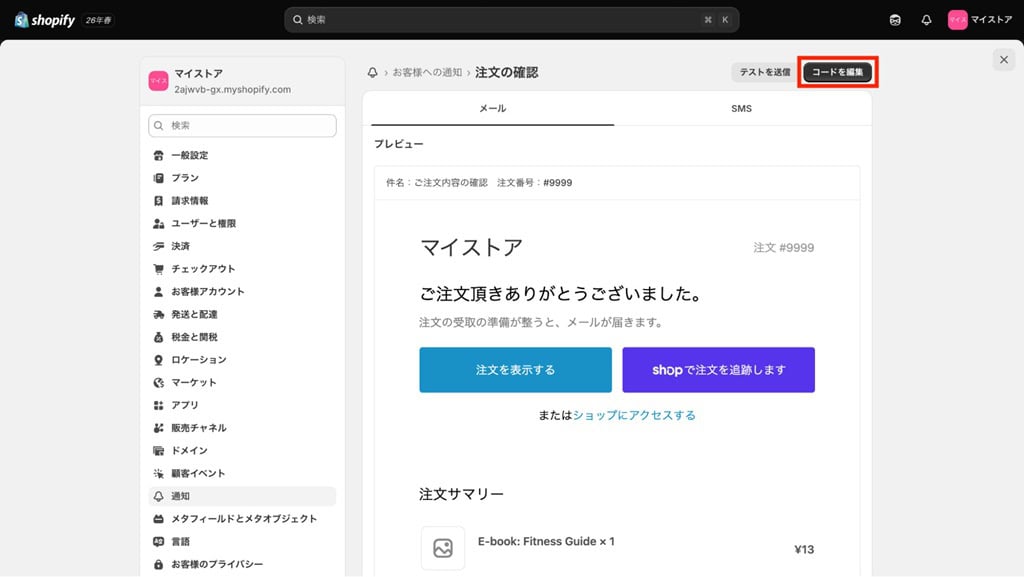Image resolution: width=1024 pixels, height=577 pixels.
Task: Open the マイストア account menu in top bar
Action: point(980,20)
